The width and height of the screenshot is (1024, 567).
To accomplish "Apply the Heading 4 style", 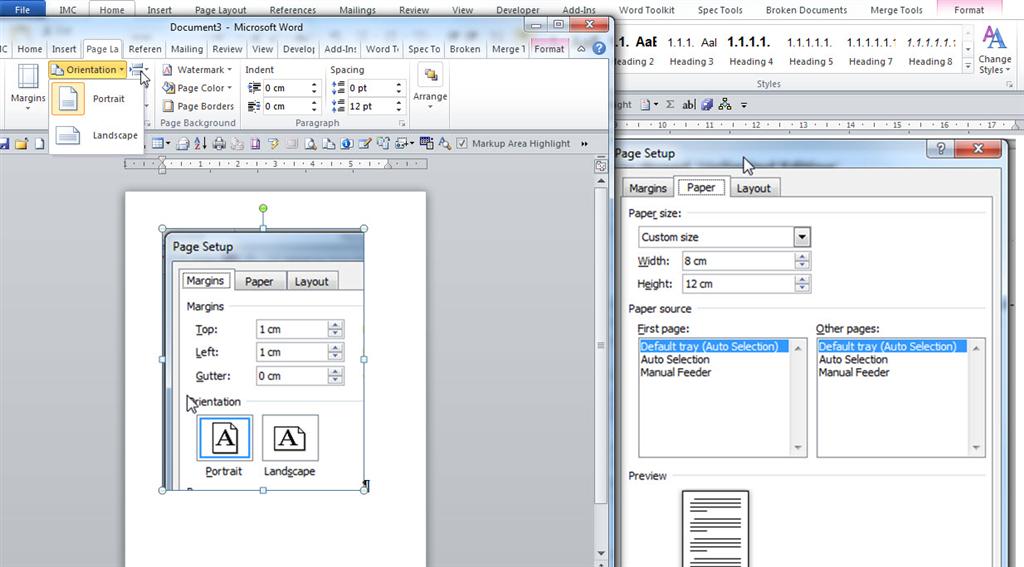I will (x=750, y=52).
